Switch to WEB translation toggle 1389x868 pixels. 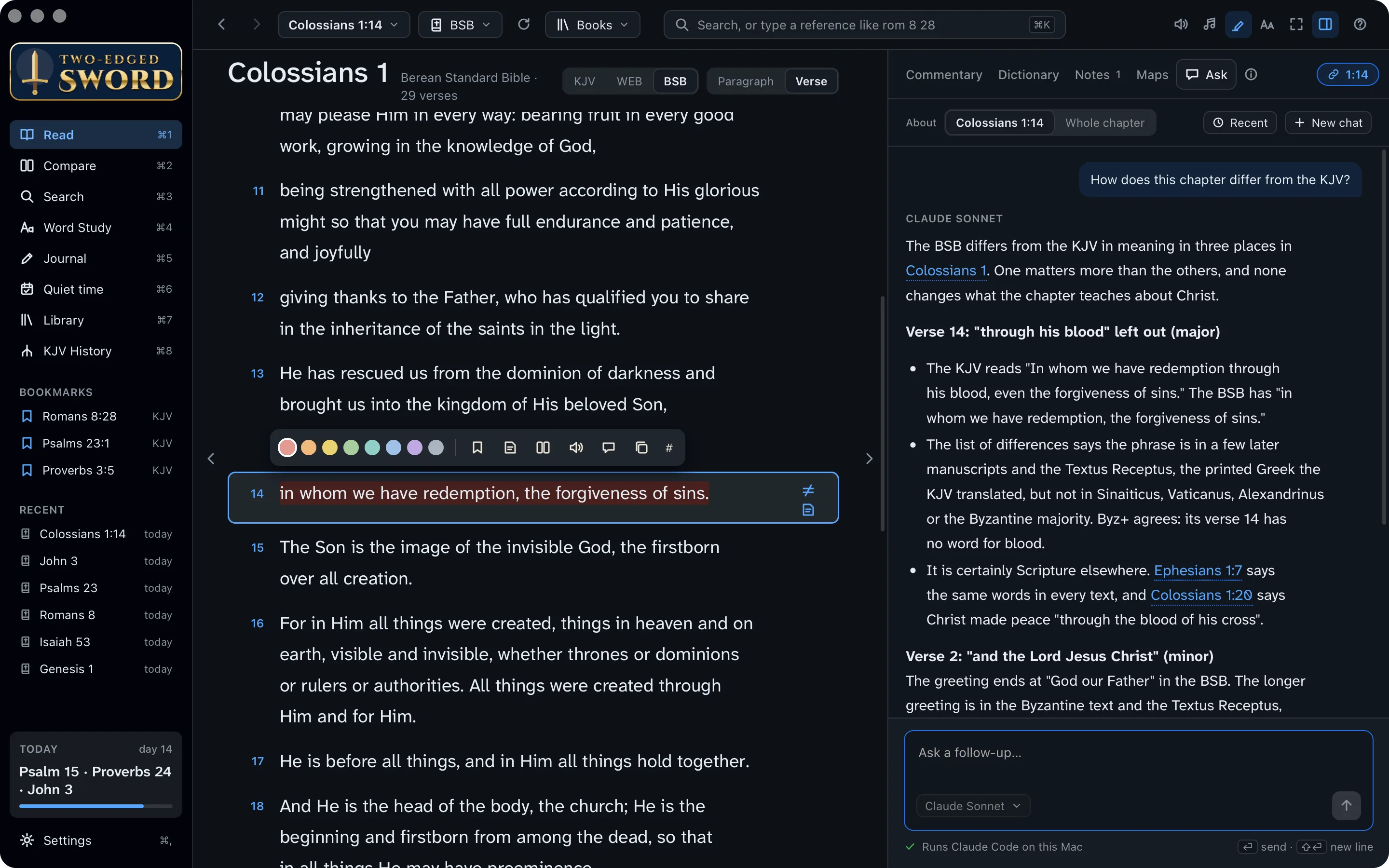pos(629,81)
